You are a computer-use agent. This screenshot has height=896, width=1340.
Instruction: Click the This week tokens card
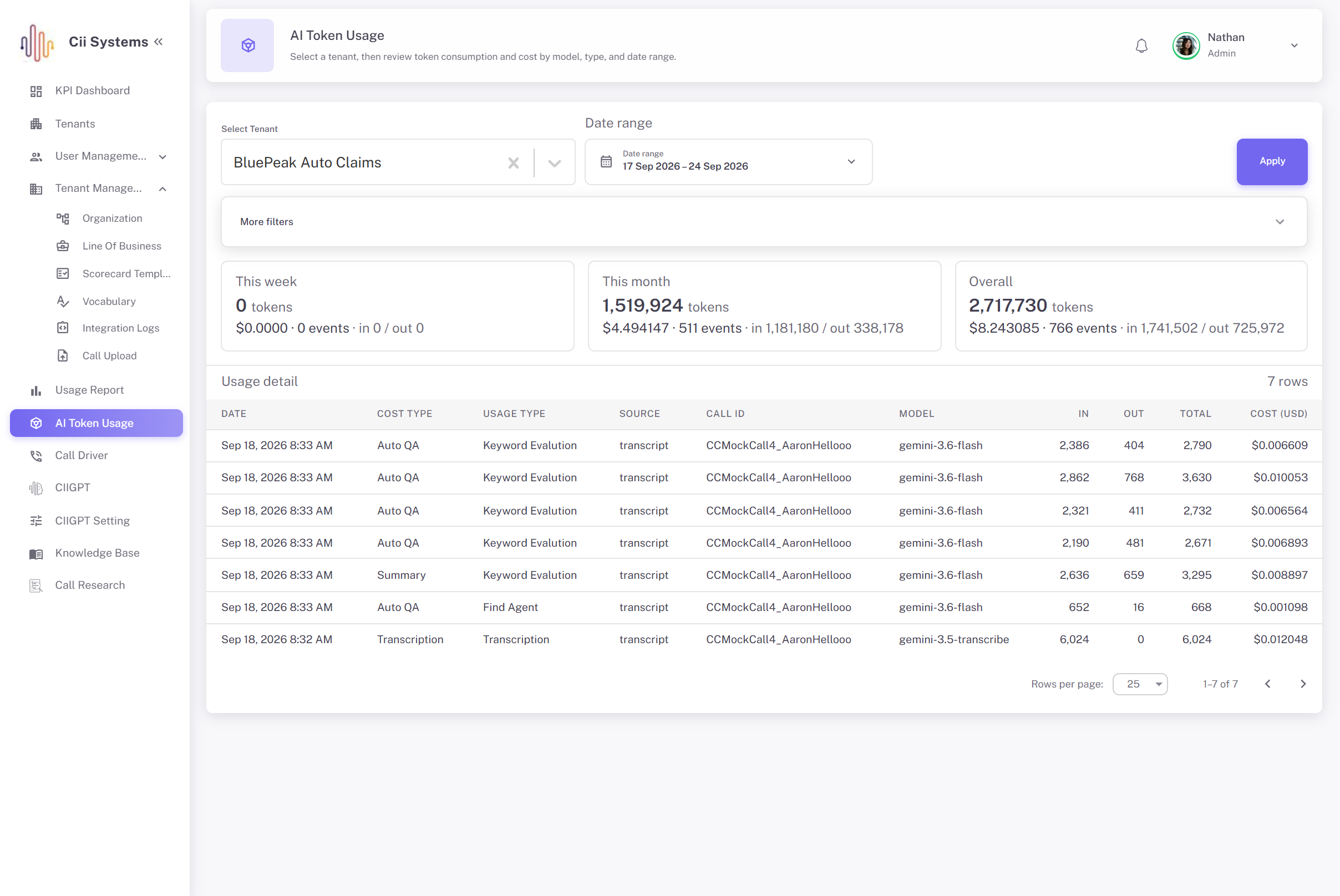pyautogui.click(x=397, y=306)
